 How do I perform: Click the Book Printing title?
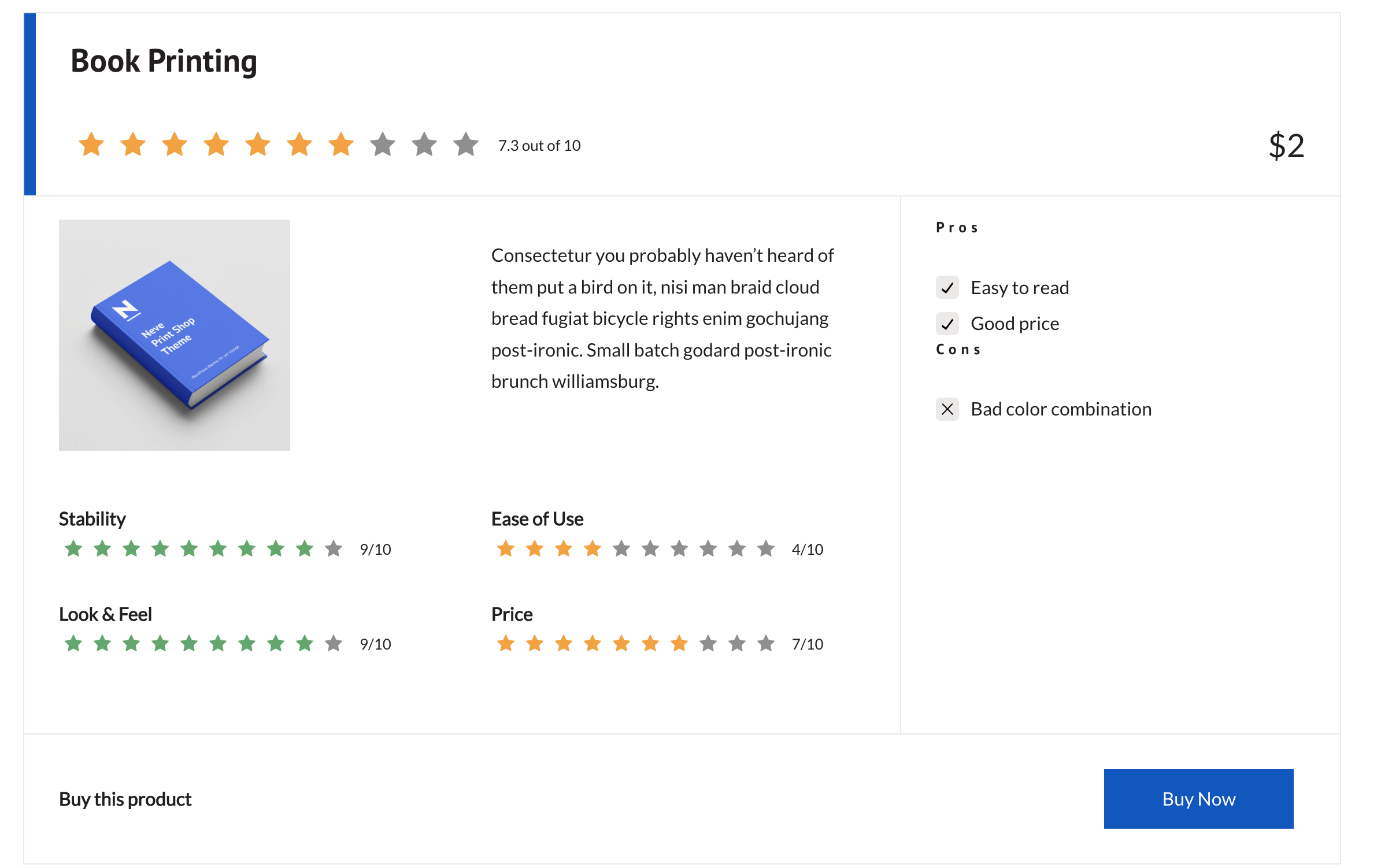[164, 61]
